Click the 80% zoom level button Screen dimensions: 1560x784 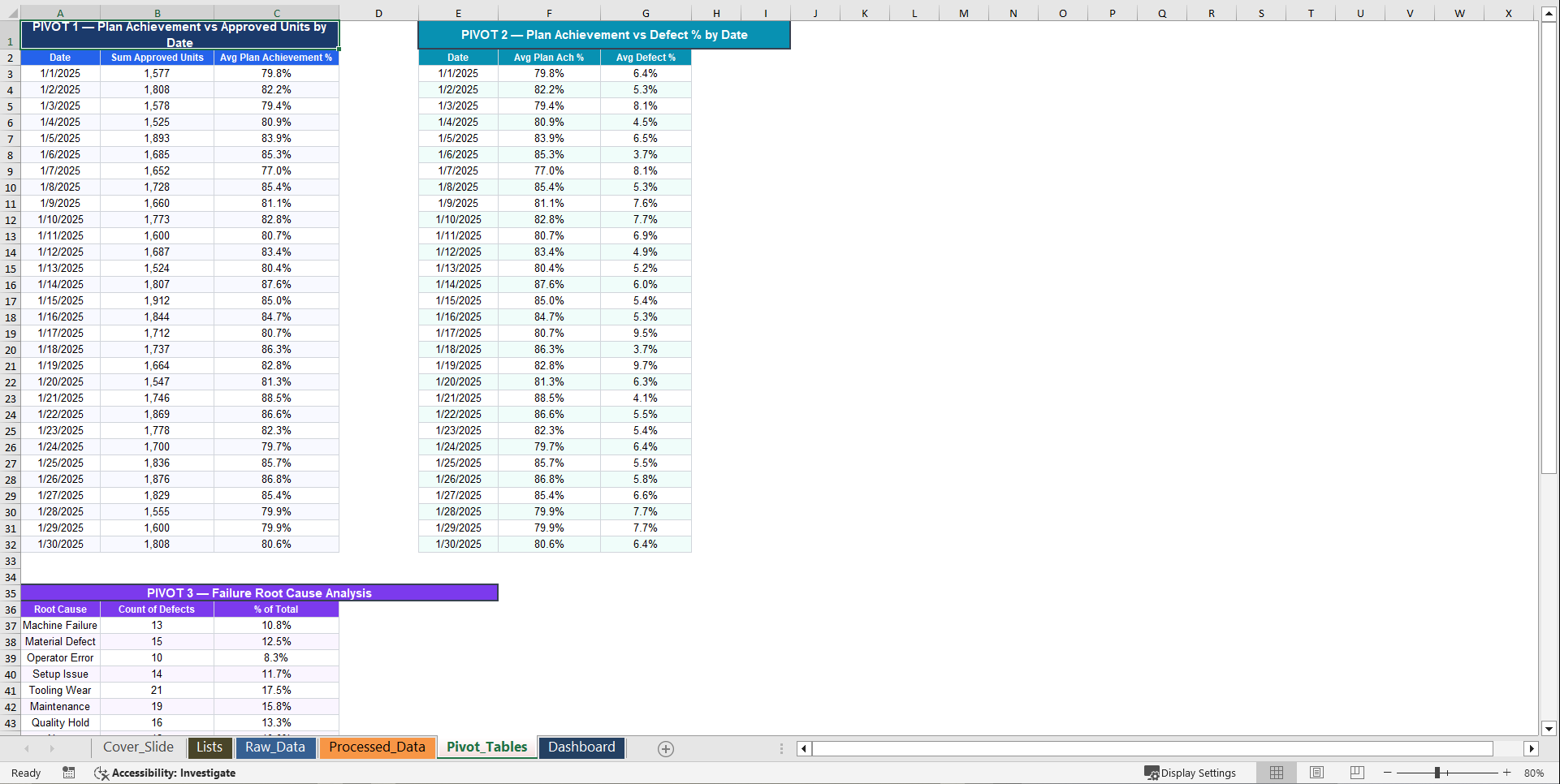(1534, 773)
